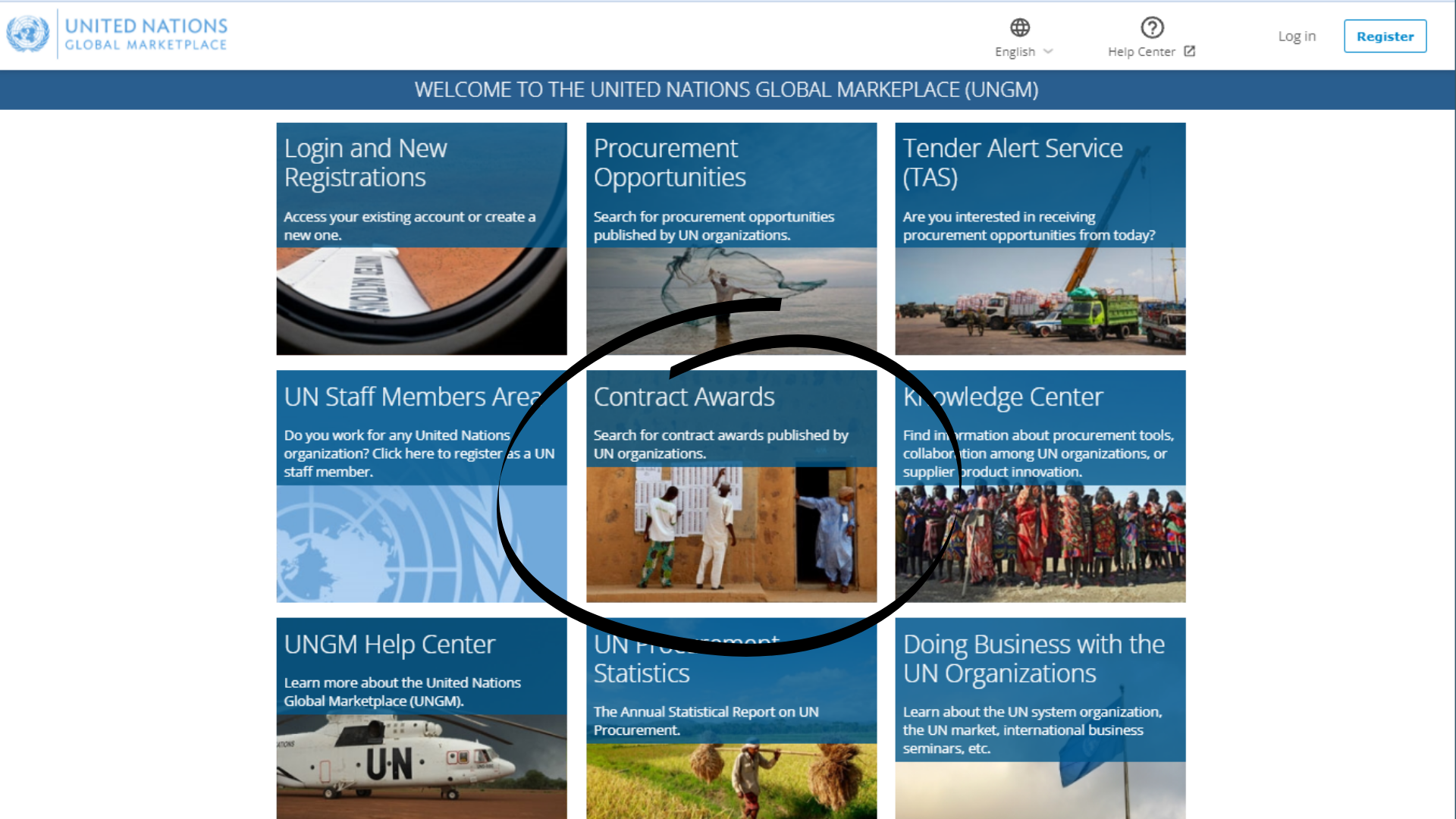Screen dimensions: 1456x819
Task: Click 'Are you interested in receiving procurement opportunities' text
Action: (x=1029, y=226)
